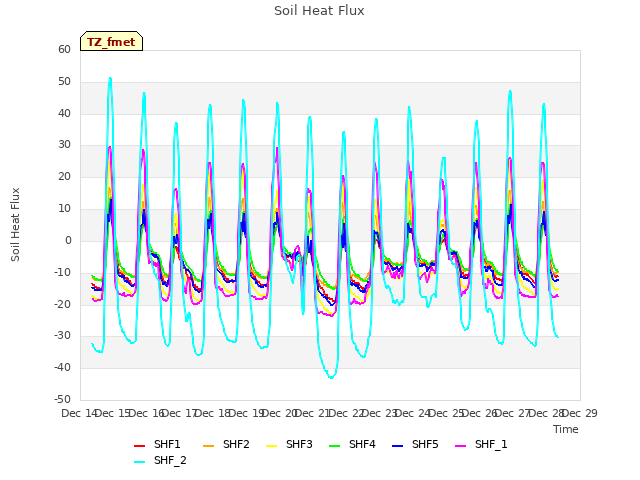
Task: Click the SHF_2 legend label
Action: (x=170, y=460)
